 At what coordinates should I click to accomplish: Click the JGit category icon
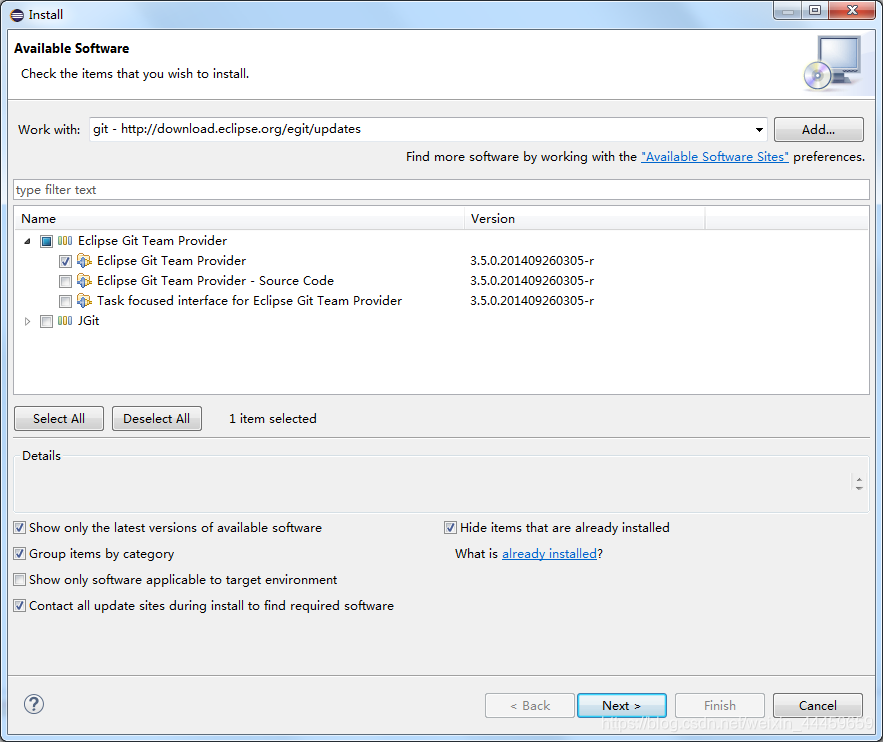[x=65, y=321]
